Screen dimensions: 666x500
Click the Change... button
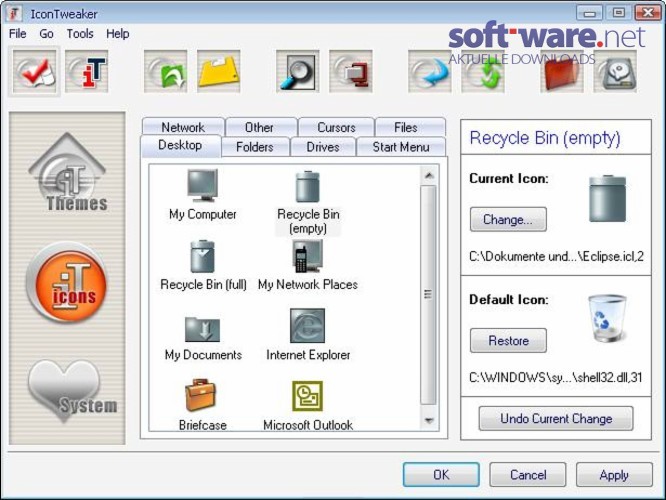pyautogui.click(x=508, y=220)
